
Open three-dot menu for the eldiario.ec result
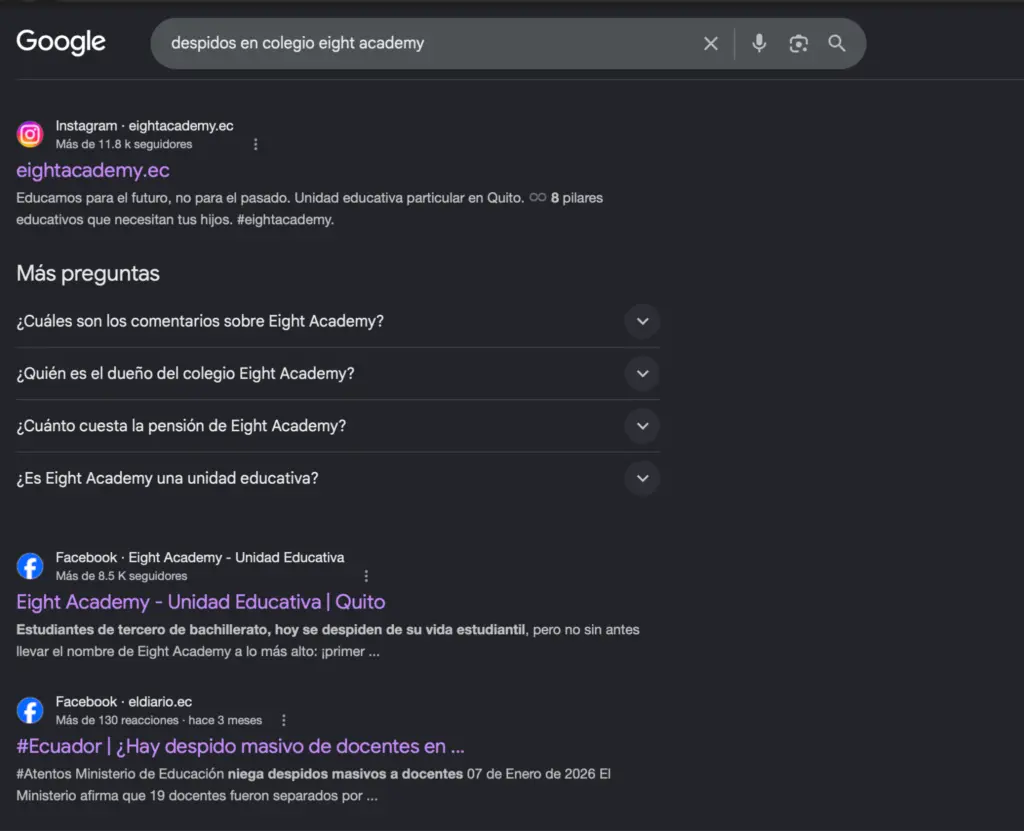pos(283,720)
